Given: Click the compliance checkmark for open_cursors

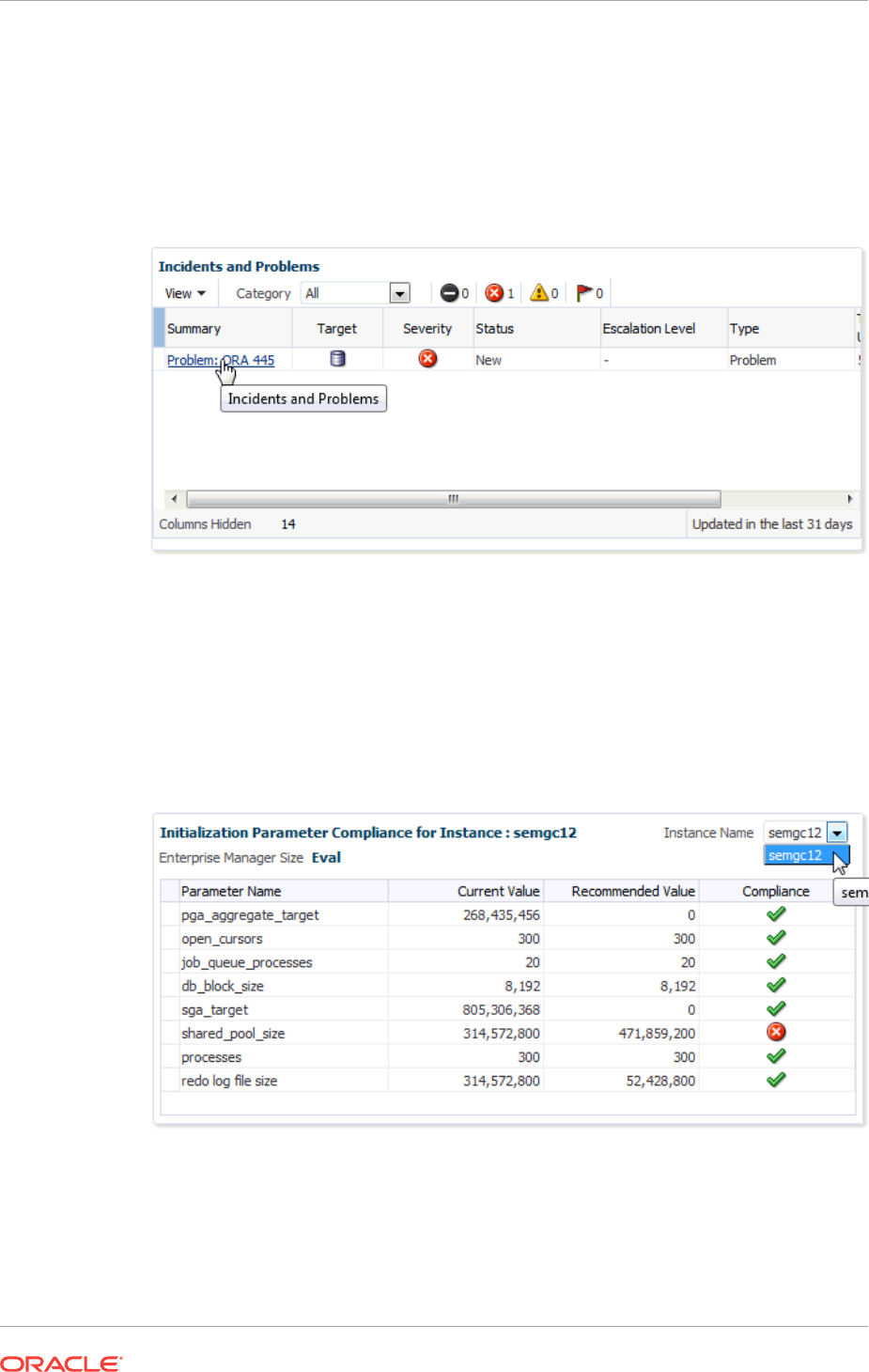Looking at the screenshot, I should coord(776,938).
